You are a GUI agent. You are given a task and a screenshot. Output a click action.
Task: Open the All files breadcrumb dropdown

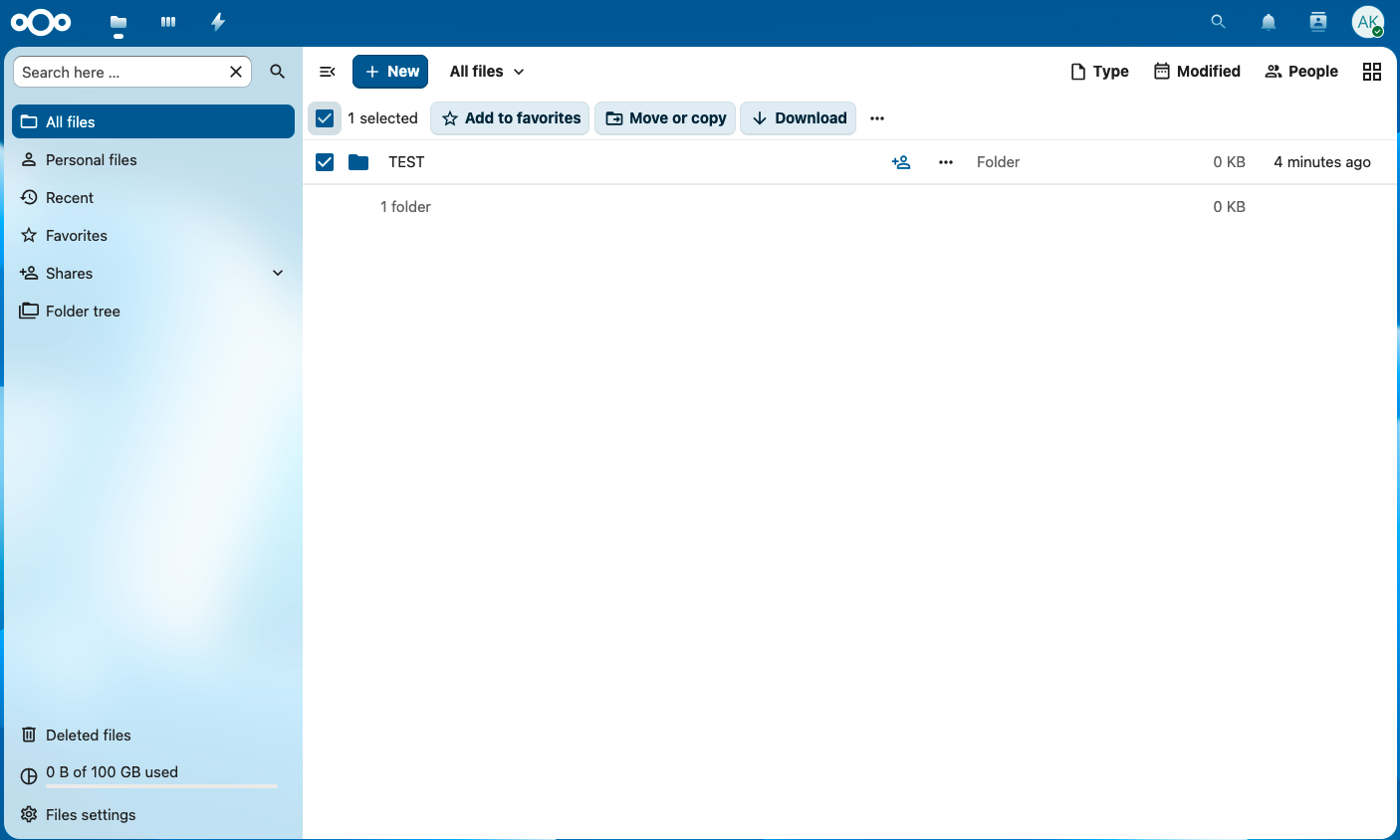[x=487, y=72]
